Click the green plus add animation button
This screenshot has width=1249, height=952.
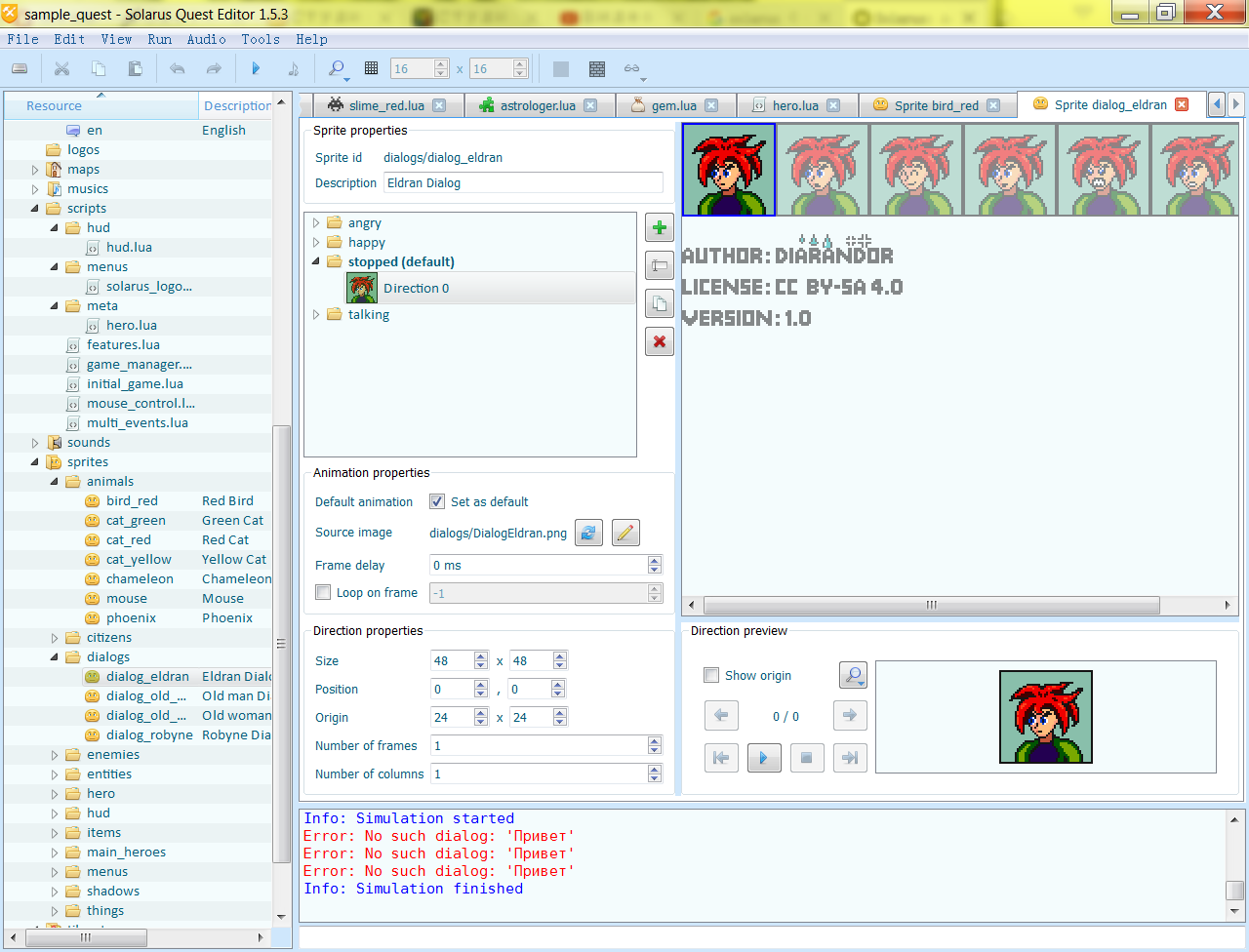click(660, 228)
